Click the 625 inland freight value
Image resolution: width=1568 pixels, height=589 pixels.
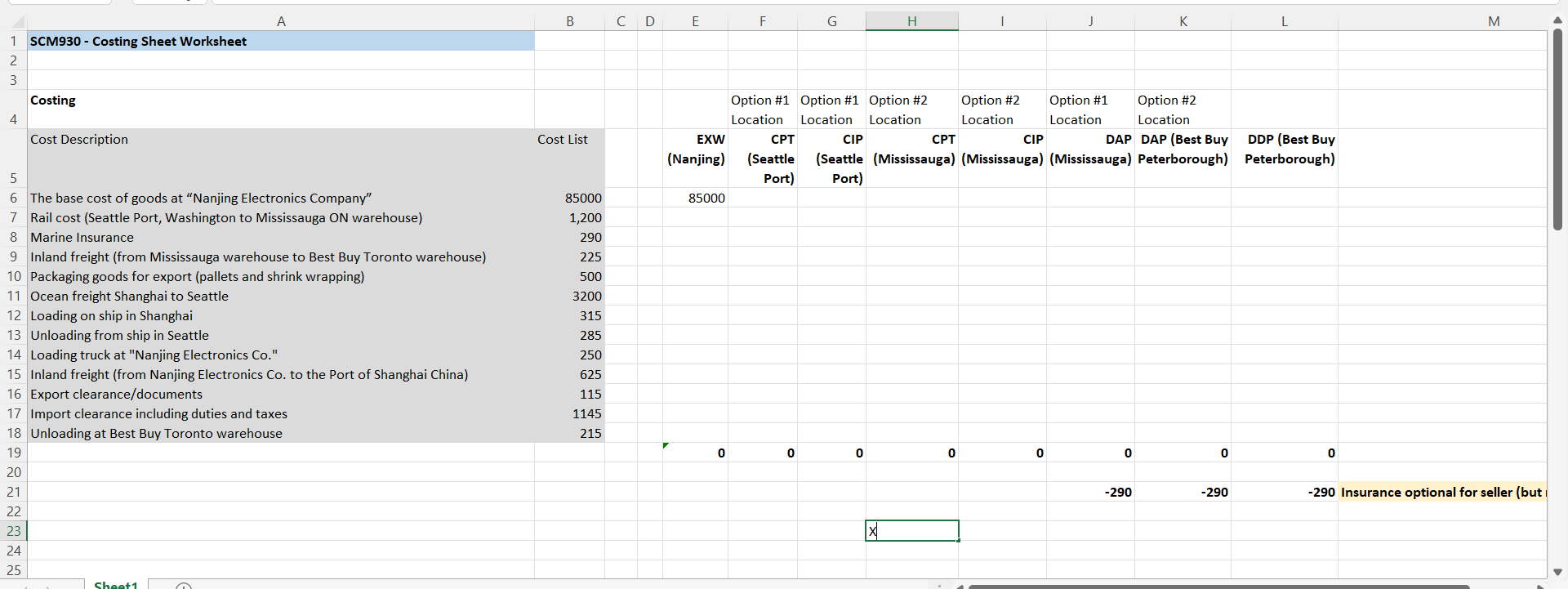pyautogui.click(x=590, y=374)
